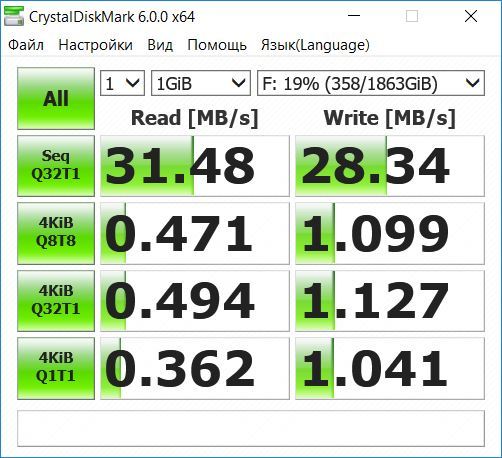The image size is (502, 458).
Task: Close the CrystalDiskMark window
Action: click(471, 16)
